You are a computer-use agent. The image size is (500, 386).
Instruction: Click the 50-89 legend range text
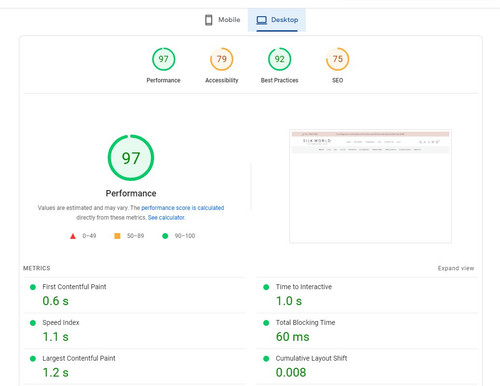click(x=135, y=236)
